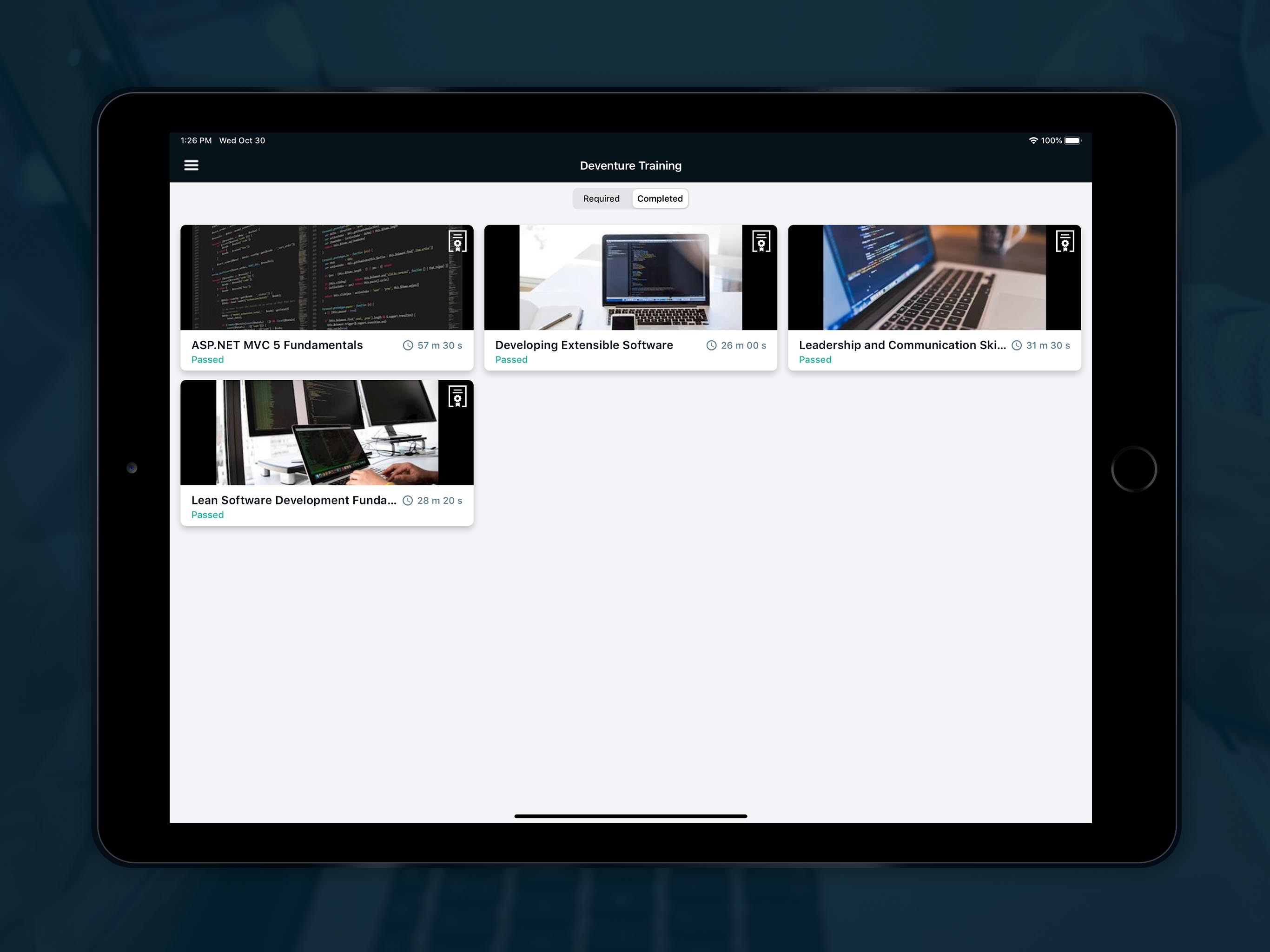Click Passed status under ASP.NET MVC 5

pyautogui.click(x=207, y=360)
